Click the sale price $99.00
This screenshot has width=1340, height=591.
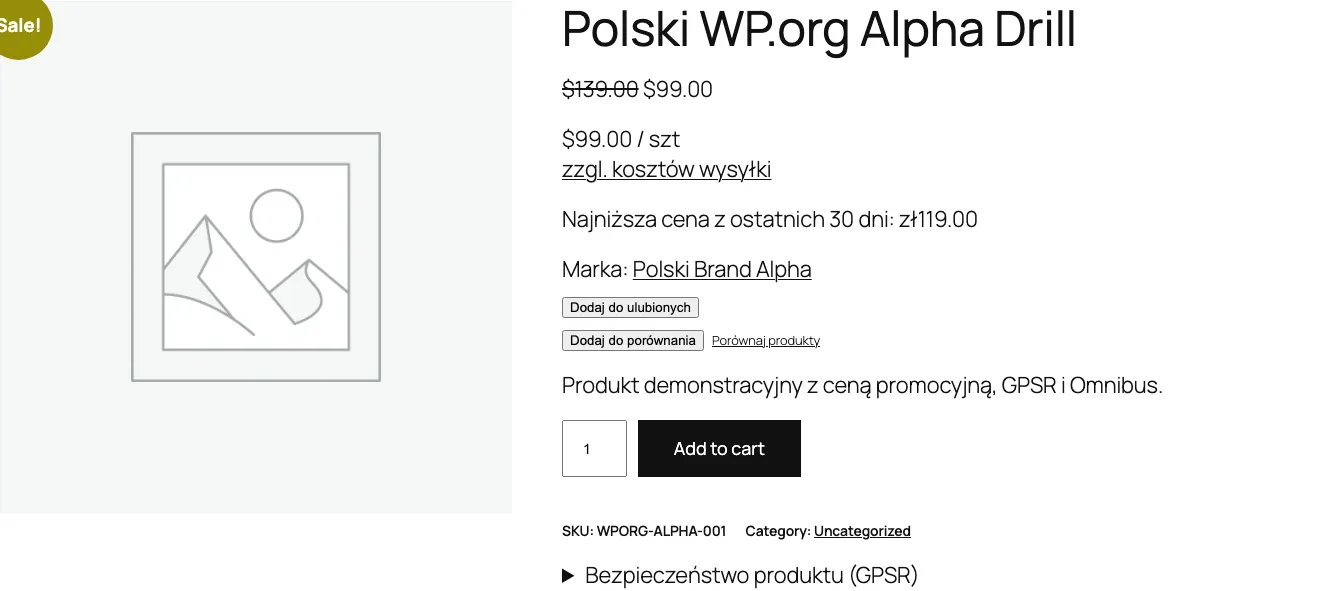677,89
